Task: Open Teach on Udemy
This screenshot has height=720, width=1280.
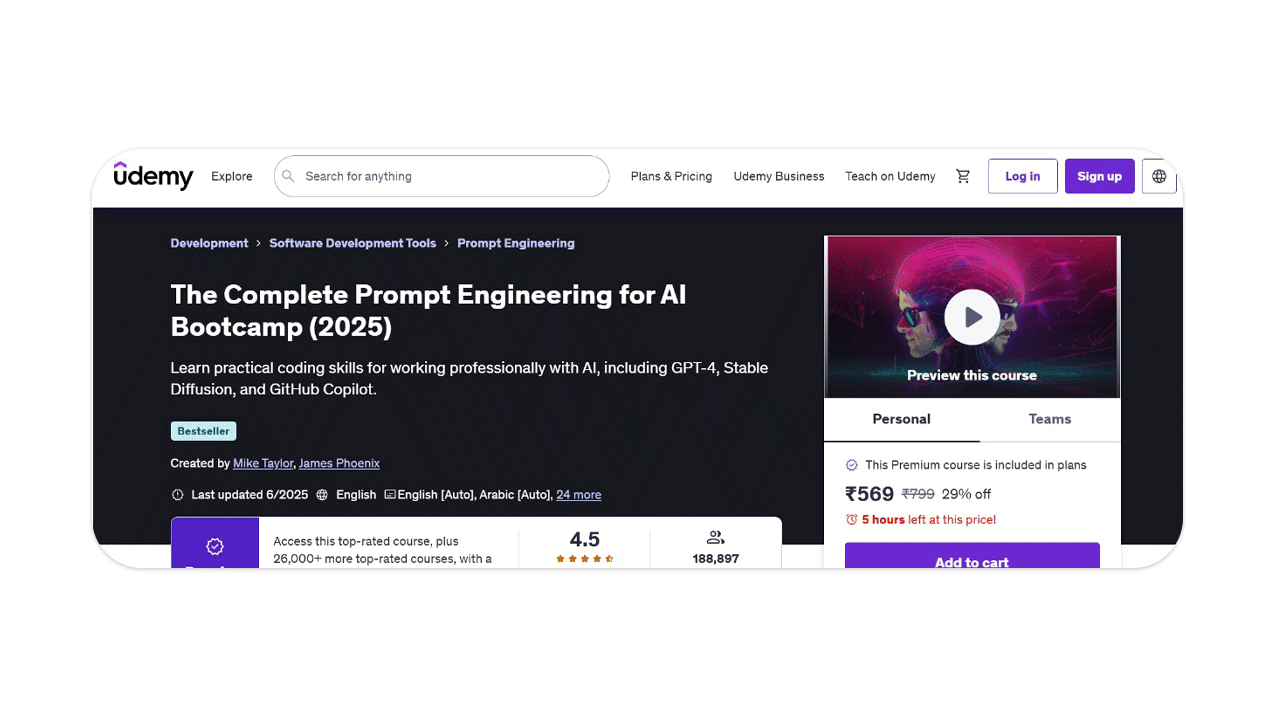Action: click(x=890, y=176)
